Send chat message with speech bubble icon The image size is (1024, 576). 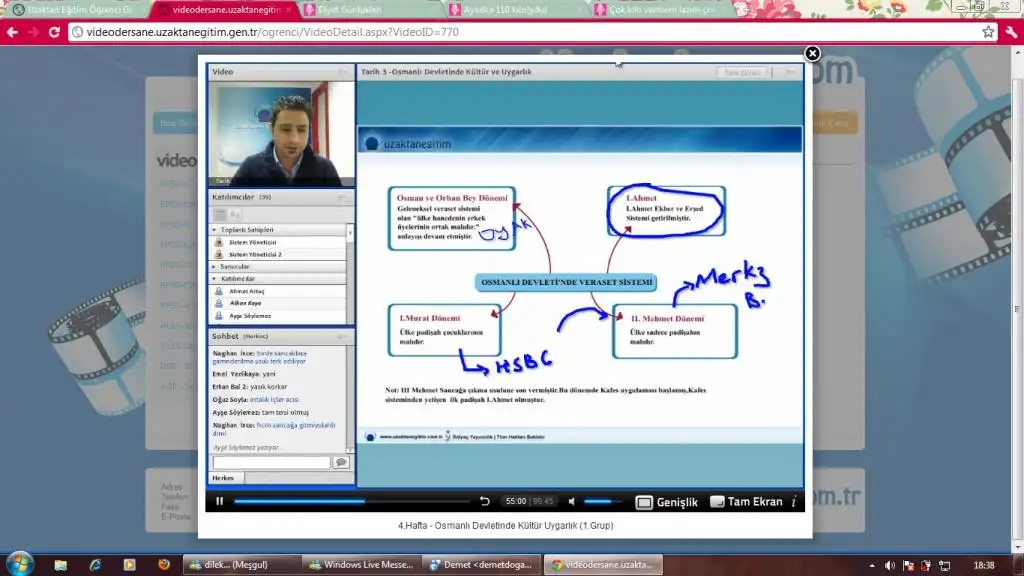tap(341, 463)
